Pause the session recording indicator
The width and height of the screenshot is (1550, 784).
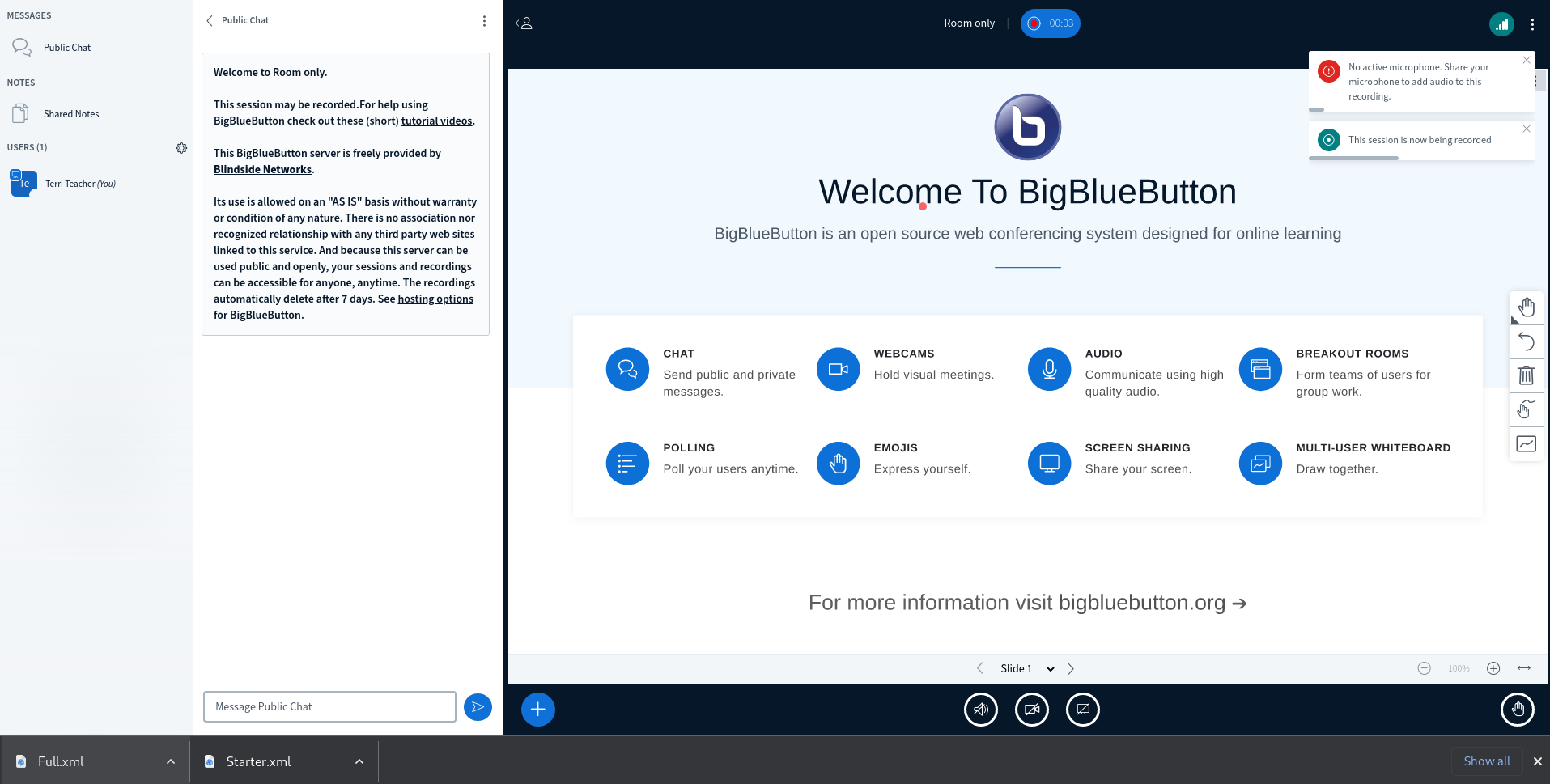coord(1050,23)
